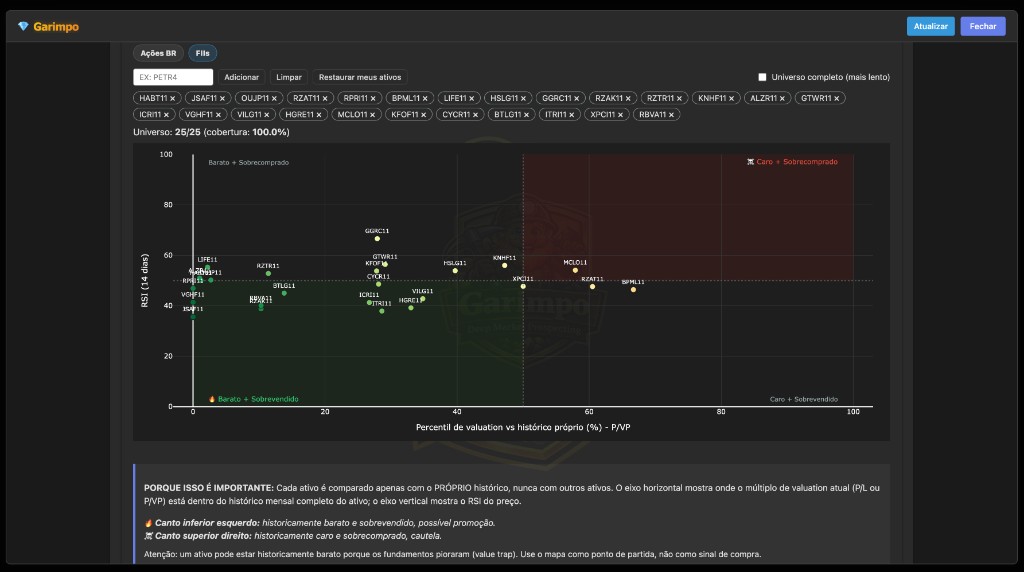Viewport: 1024px width, 572px height.
Task: Click the KNHF11 data point on chart
Action: (x=505, y=266)
